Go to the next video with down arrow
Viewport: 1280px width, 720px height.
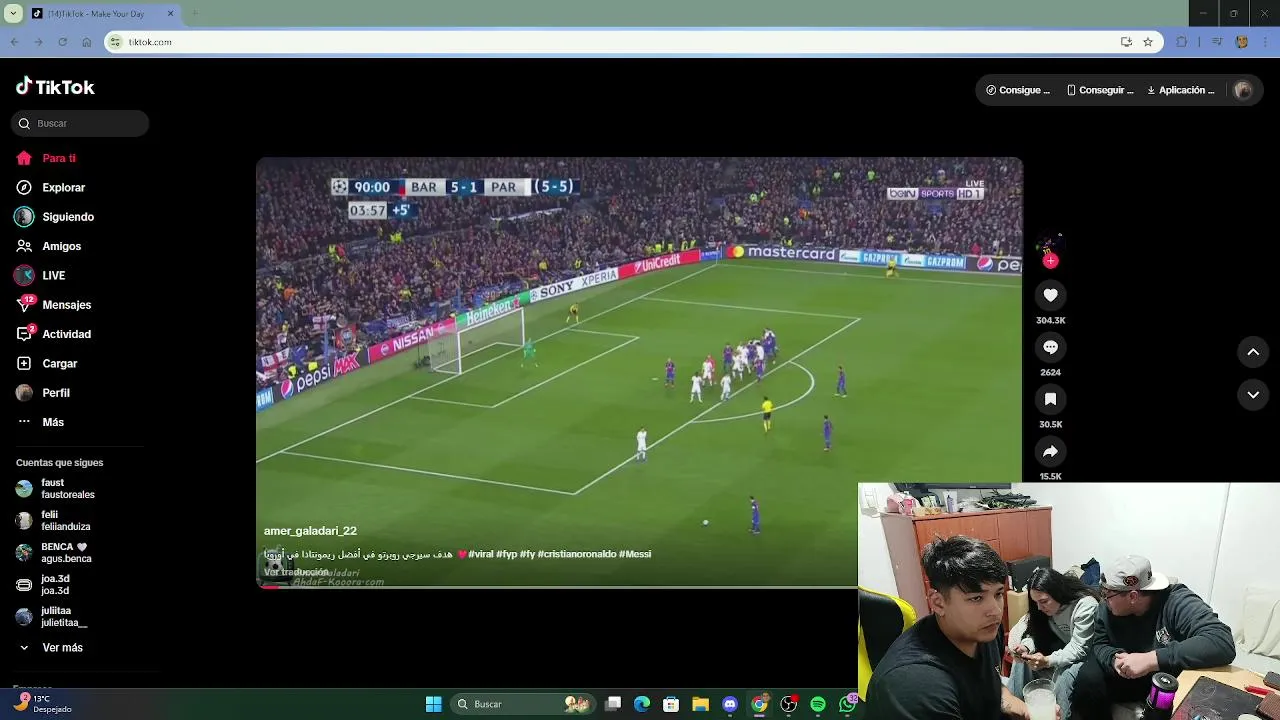click(x=1253, y=395)
